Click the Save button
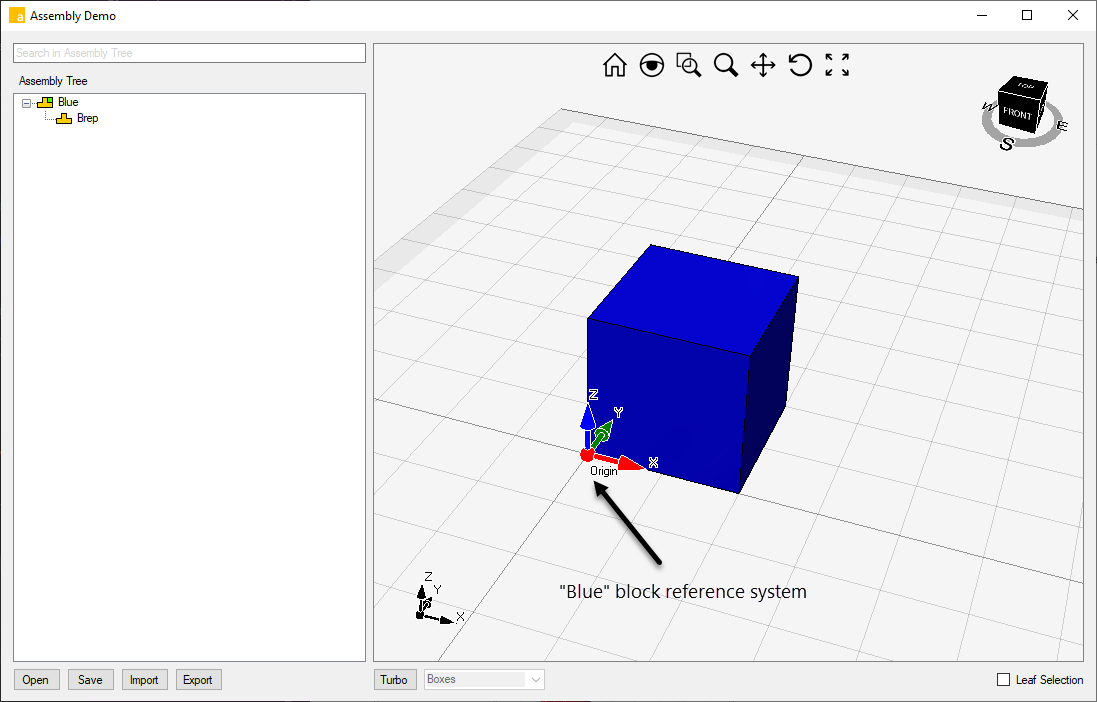This screenshot has width=1097, height=702. click(90, 679)
